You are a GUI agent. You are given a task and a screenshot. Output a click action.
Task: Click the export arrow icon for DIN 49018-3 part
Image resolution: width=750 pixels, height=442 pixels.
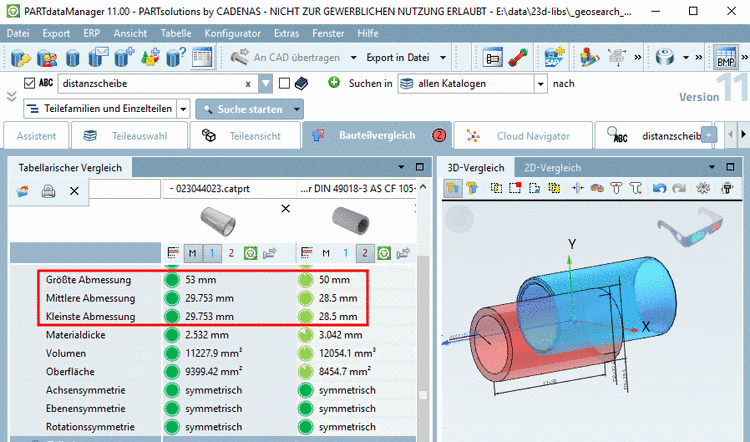tap(404, 253)
